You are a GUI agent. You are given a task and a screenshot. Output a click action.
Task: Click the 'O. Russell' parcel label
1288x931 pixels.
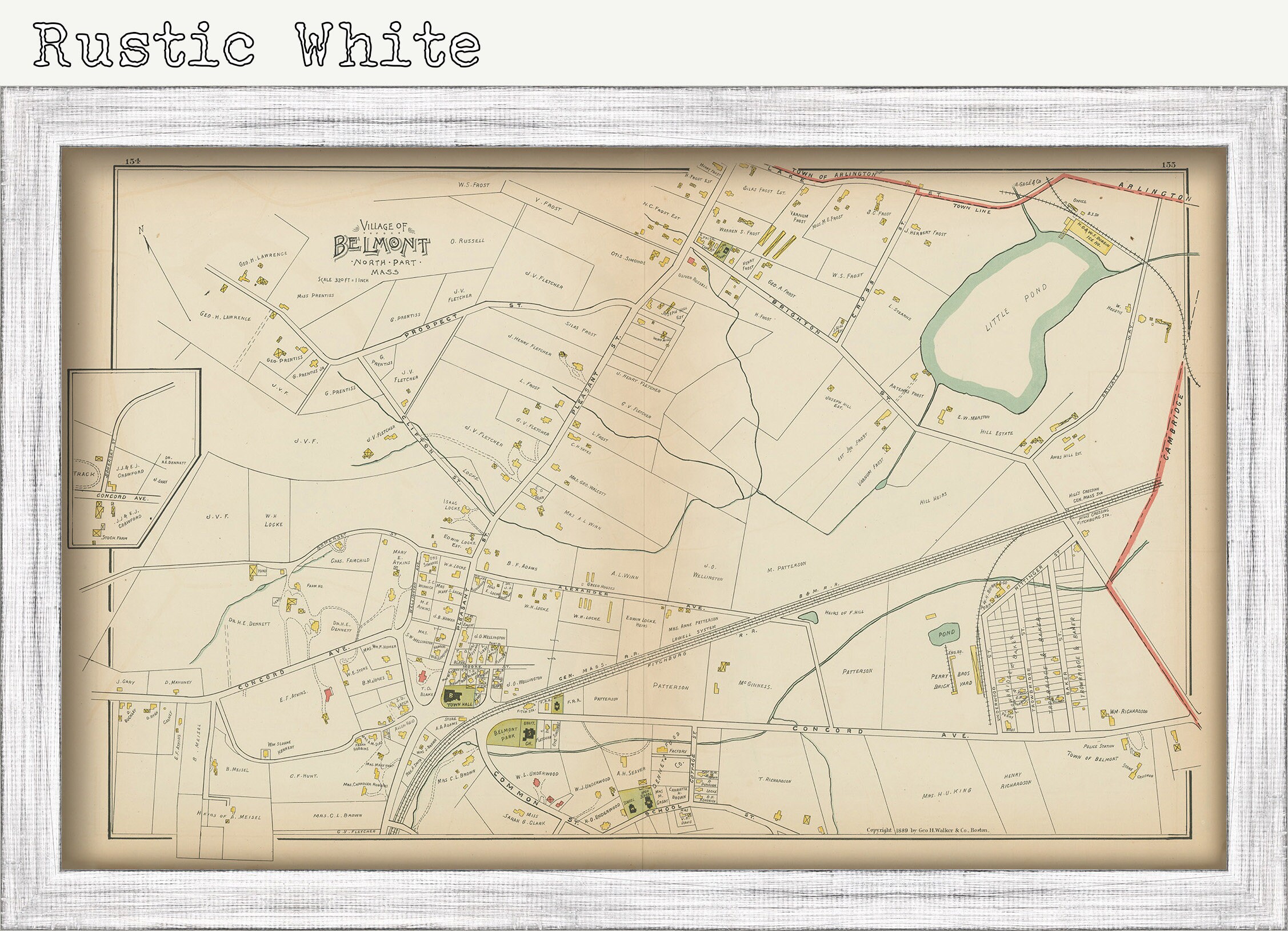pyautogui.click(x=467, y=240)
